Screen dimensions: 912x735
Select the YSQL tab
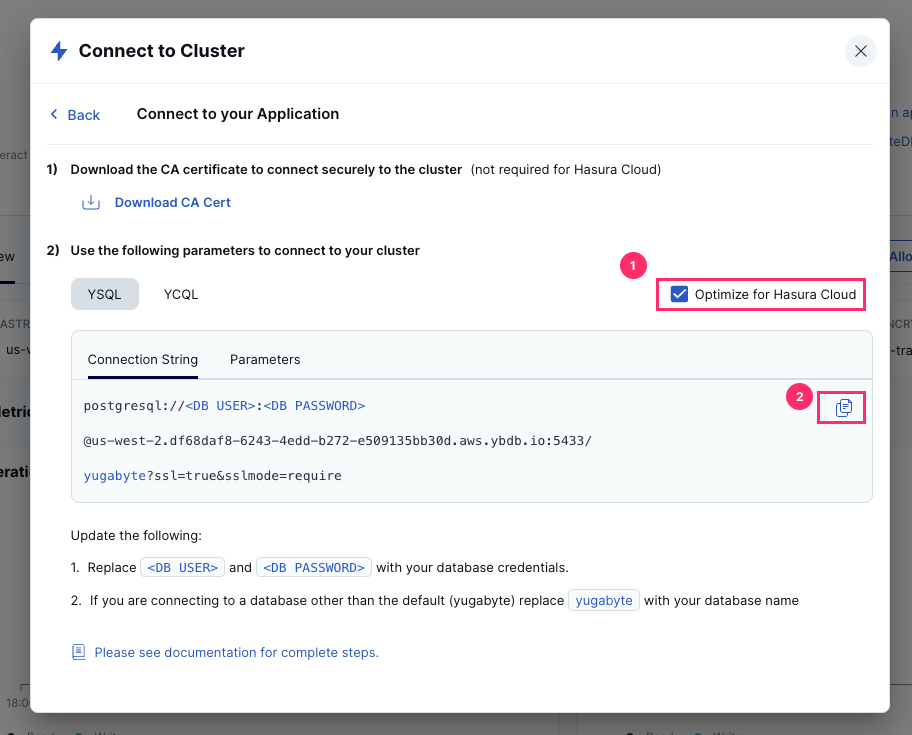click(x=105, y=293)
